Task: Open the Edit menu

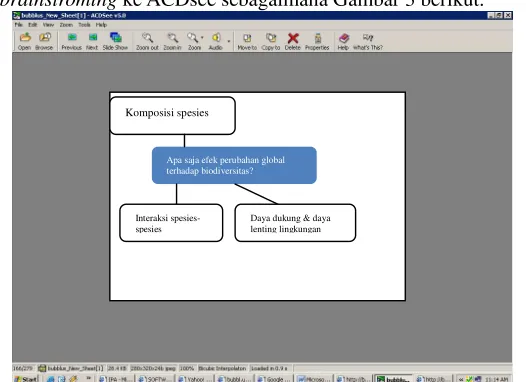Action: pos(33,25)
